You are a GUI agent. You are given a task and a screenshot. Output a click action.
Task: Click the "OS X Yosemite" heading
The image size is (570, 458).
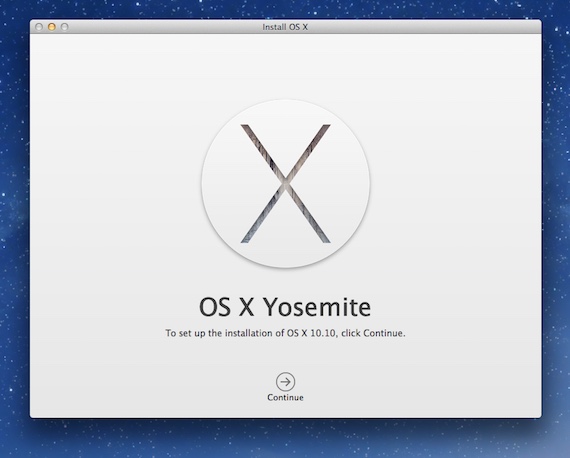click(285, 307)
